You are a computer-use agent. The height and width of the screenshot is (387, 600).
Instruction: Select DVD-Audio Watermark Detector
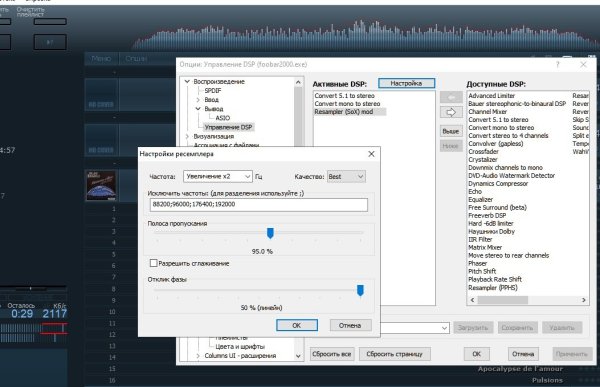click(x=512, y=176)
